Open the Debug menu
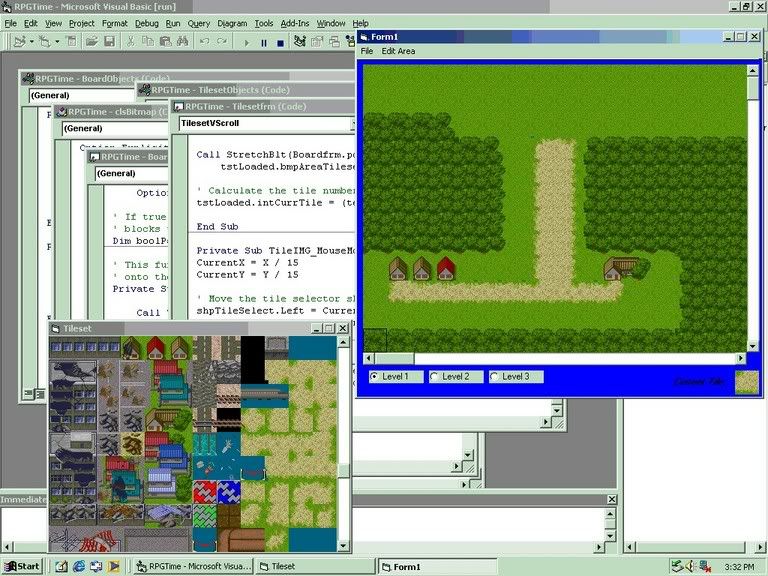 pyautogui.click(x=146, y=23)
